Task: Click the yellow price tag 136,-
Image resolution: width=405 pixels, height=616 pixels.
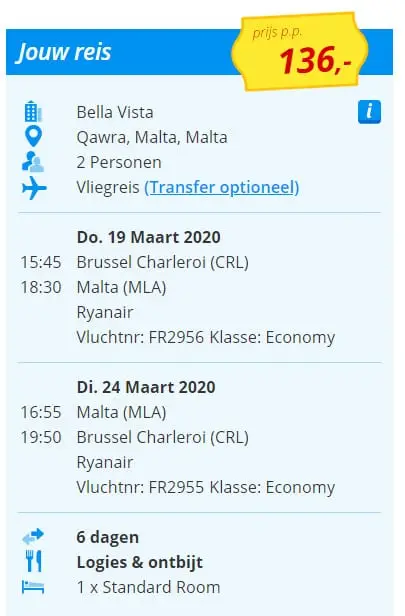Action: 300,51
